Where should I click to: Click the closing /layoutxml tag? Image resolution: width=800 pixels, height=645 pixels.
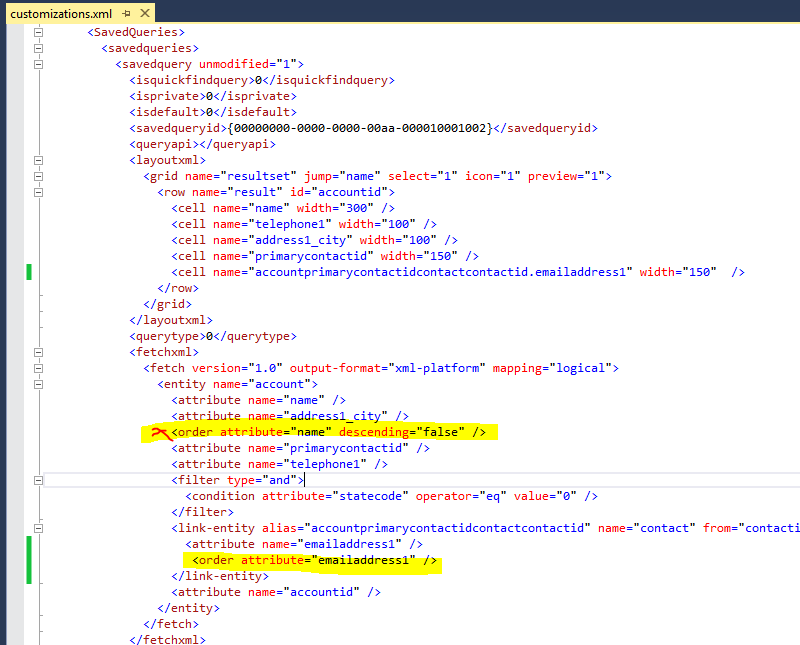(x=171, y=320)
